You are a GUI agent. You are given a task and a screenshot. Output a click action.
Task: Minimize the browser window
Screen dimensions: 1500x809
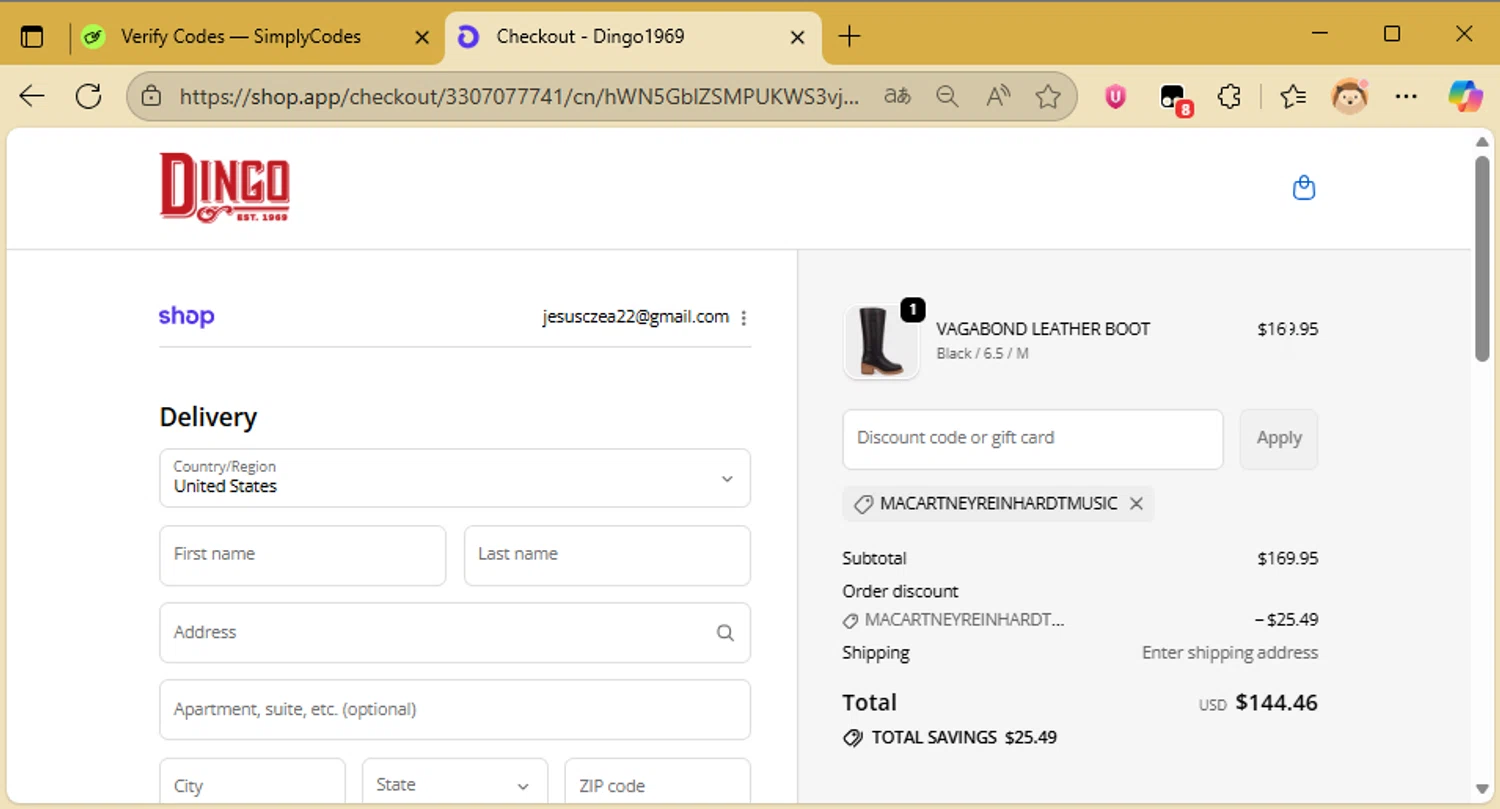[1320, 34]
